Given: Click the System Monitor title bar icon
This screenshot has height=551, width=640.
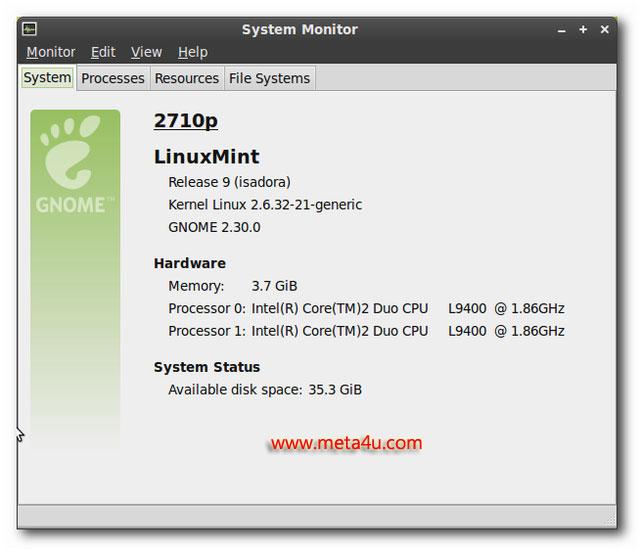Looking at the screenshot, I should (29, 29).
